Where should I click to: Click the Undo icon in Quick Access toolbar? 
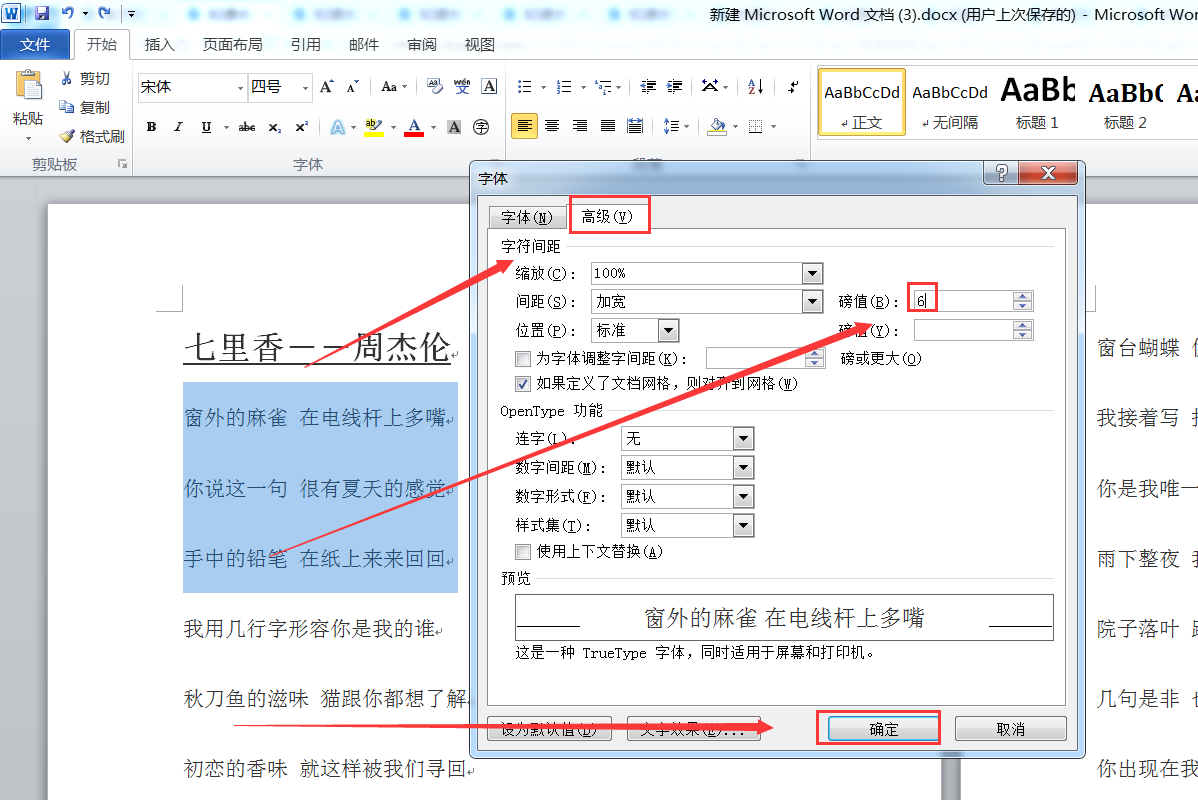pos(67,13)
